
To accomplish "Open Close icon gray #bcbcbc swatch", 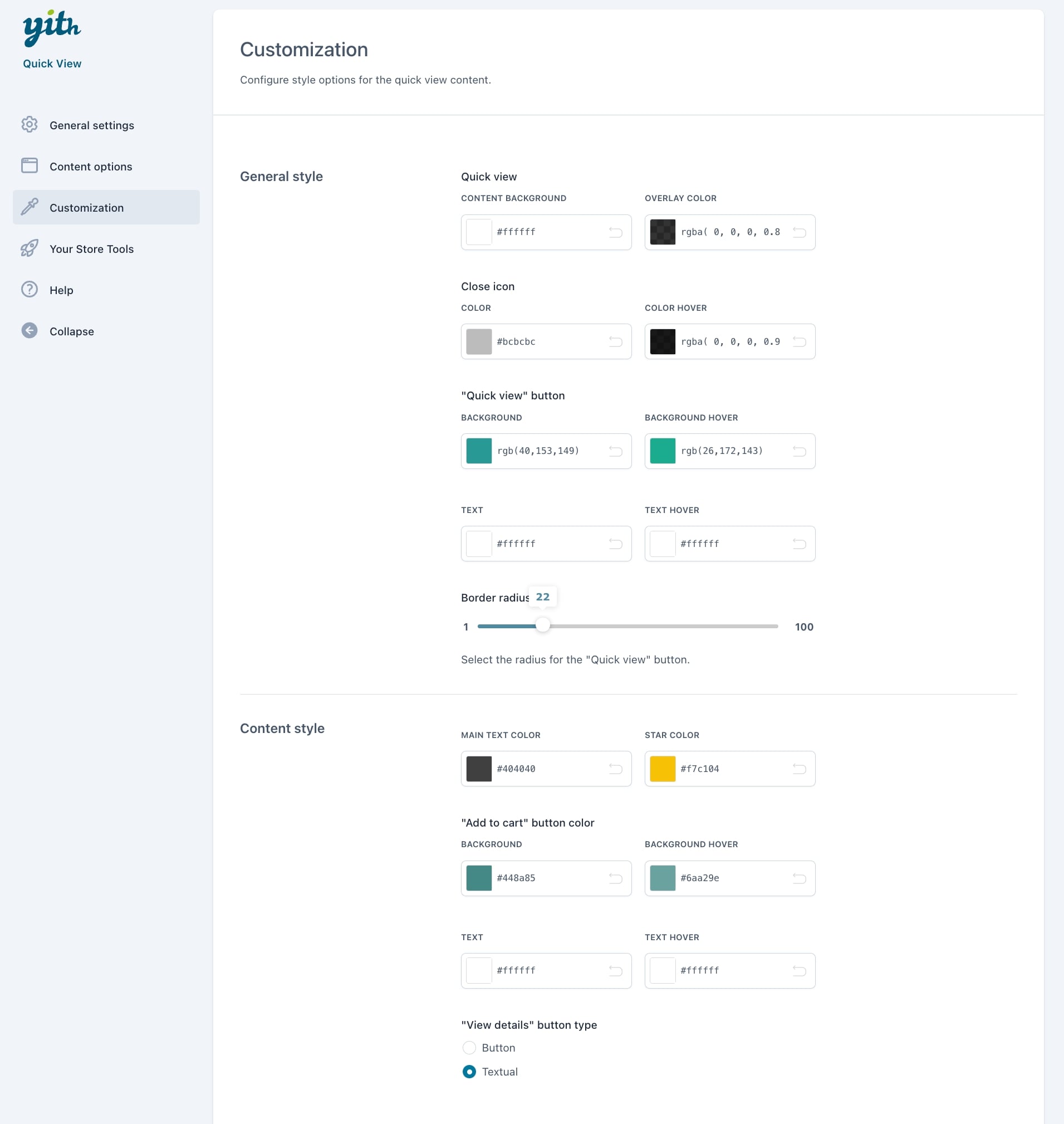I will pyautogui.click(x=479, y=341).
